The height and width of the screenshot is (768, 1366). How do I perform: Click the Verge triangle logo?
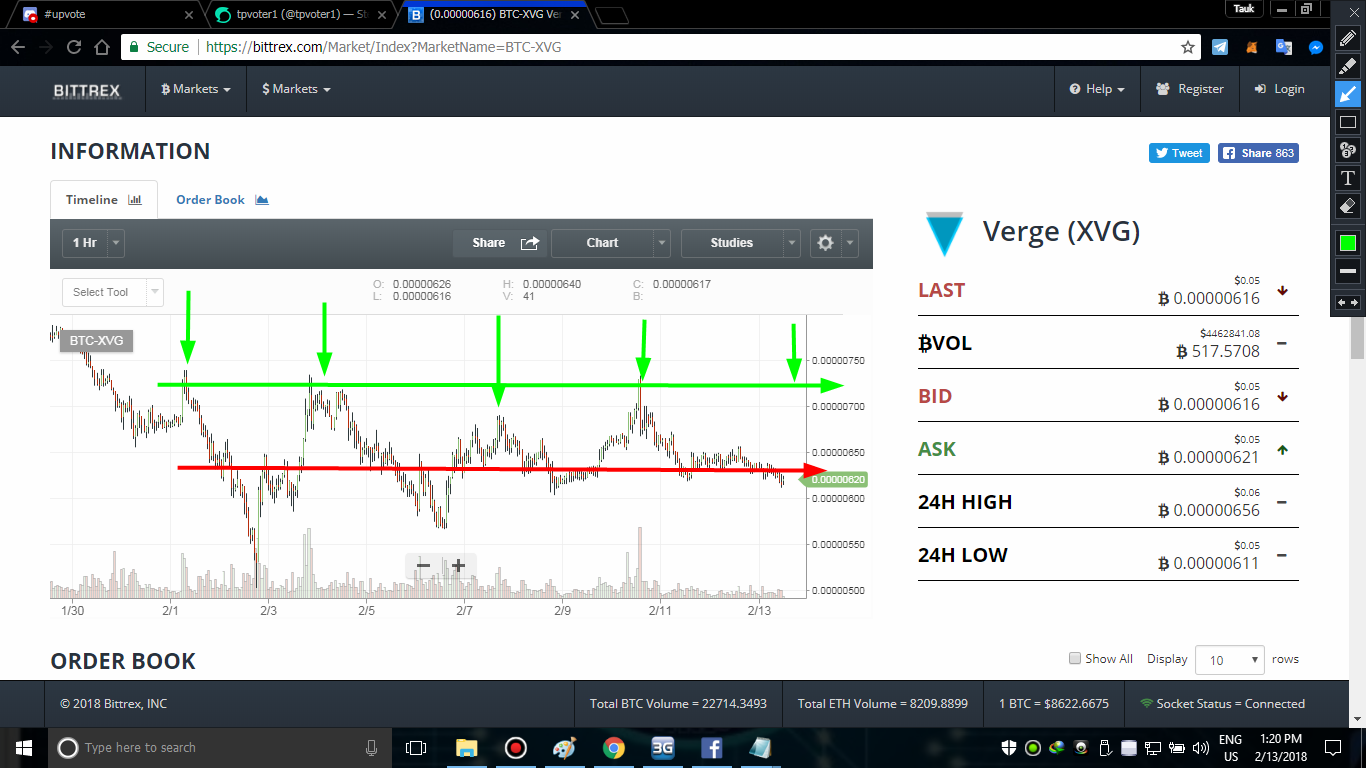pos(944,233)
